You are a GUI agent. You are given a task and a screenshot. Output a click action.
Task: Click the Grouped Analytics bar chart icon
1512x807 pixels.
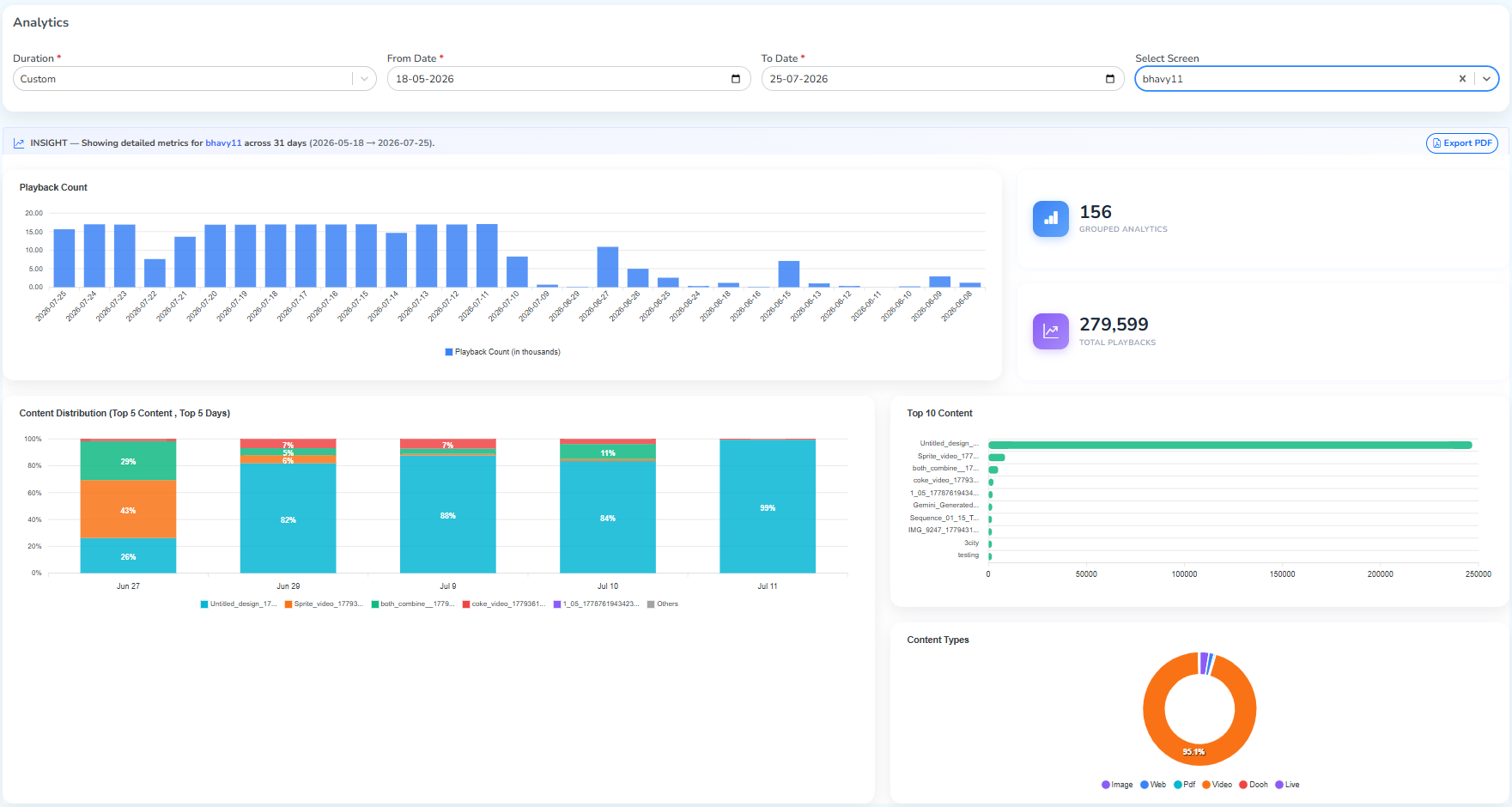coord(1051,219)
